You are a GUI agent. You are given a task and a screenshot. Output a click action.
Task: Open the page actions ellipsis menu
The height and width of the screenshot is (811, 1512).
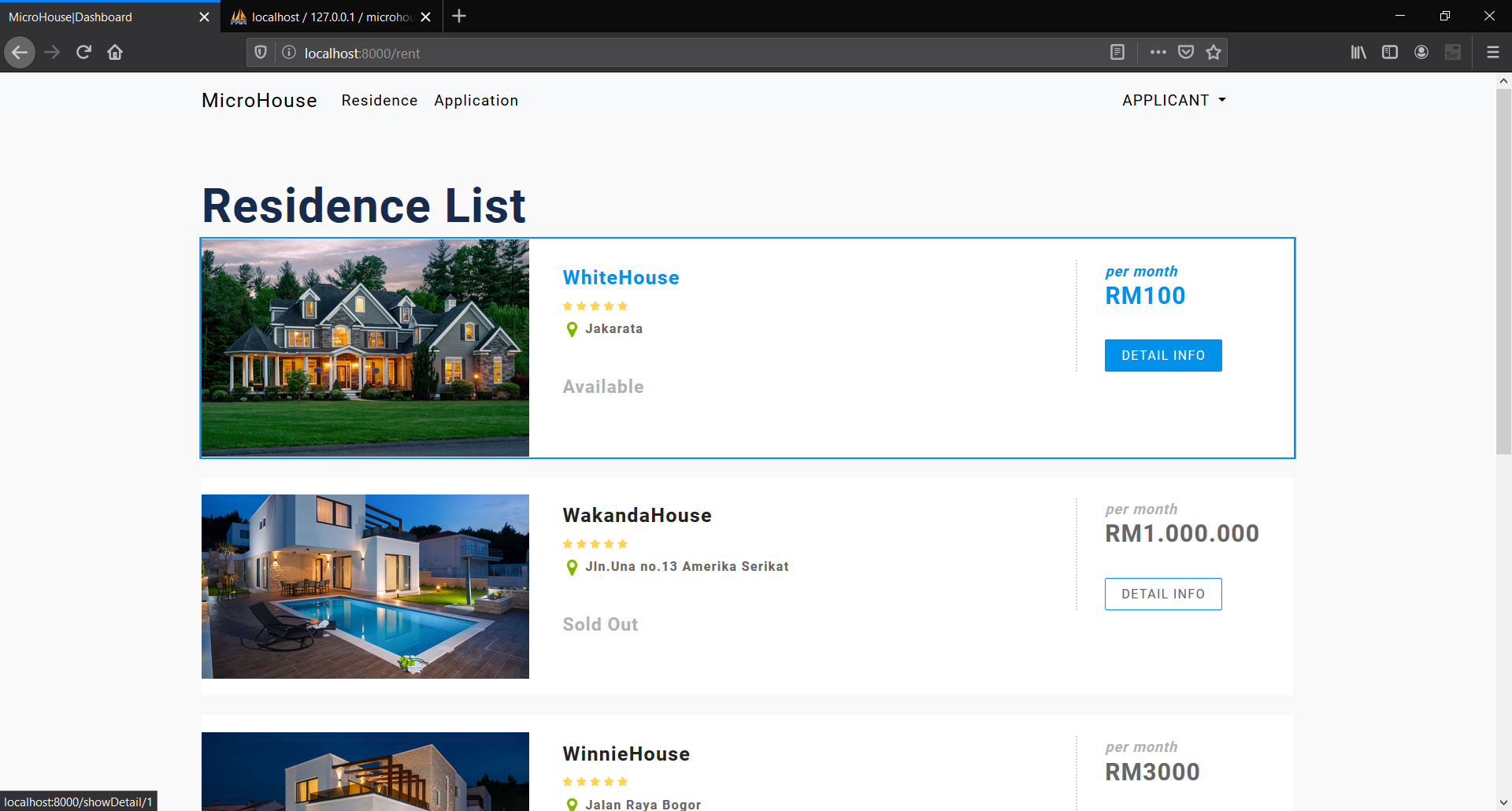pos(1158,52)
